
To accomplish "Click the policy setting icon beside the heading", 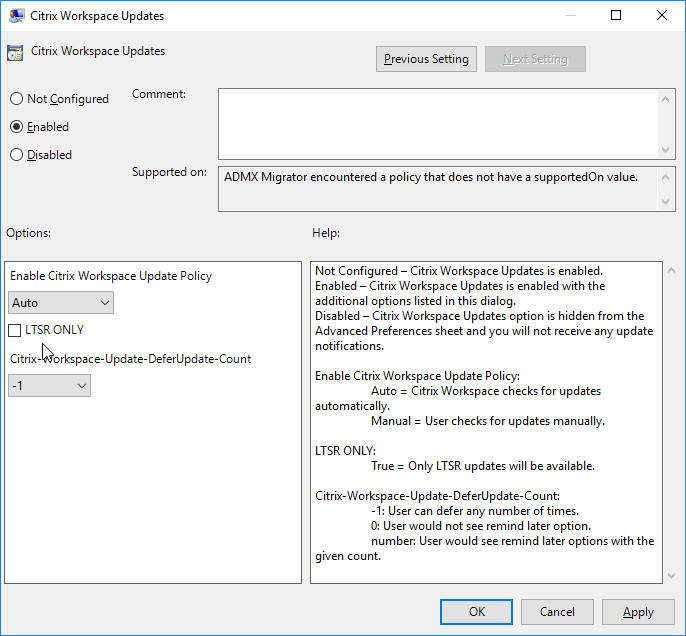I will pos(15,53).
